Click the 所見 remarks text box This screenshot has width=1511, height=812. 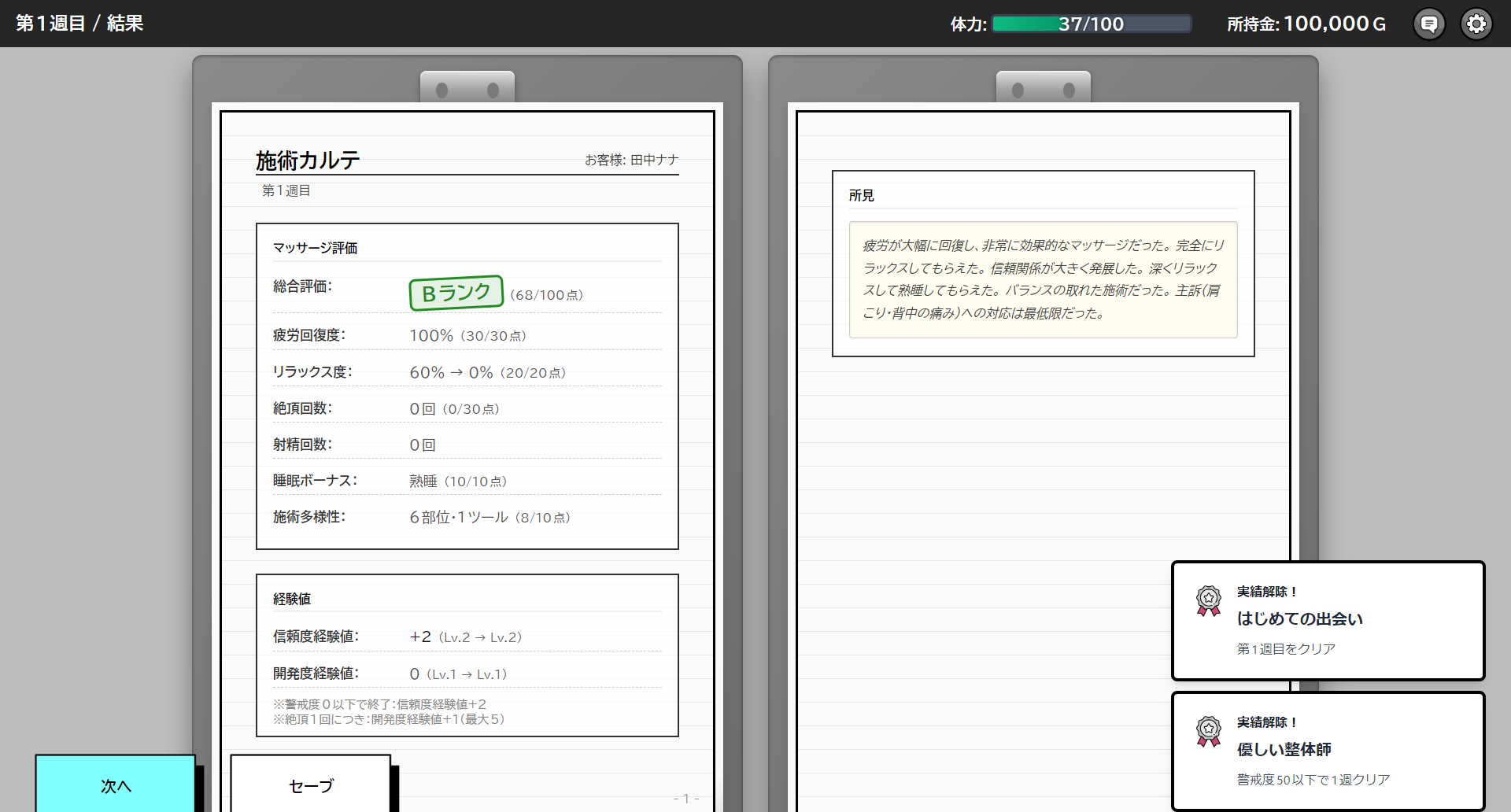pos(1043,279)
